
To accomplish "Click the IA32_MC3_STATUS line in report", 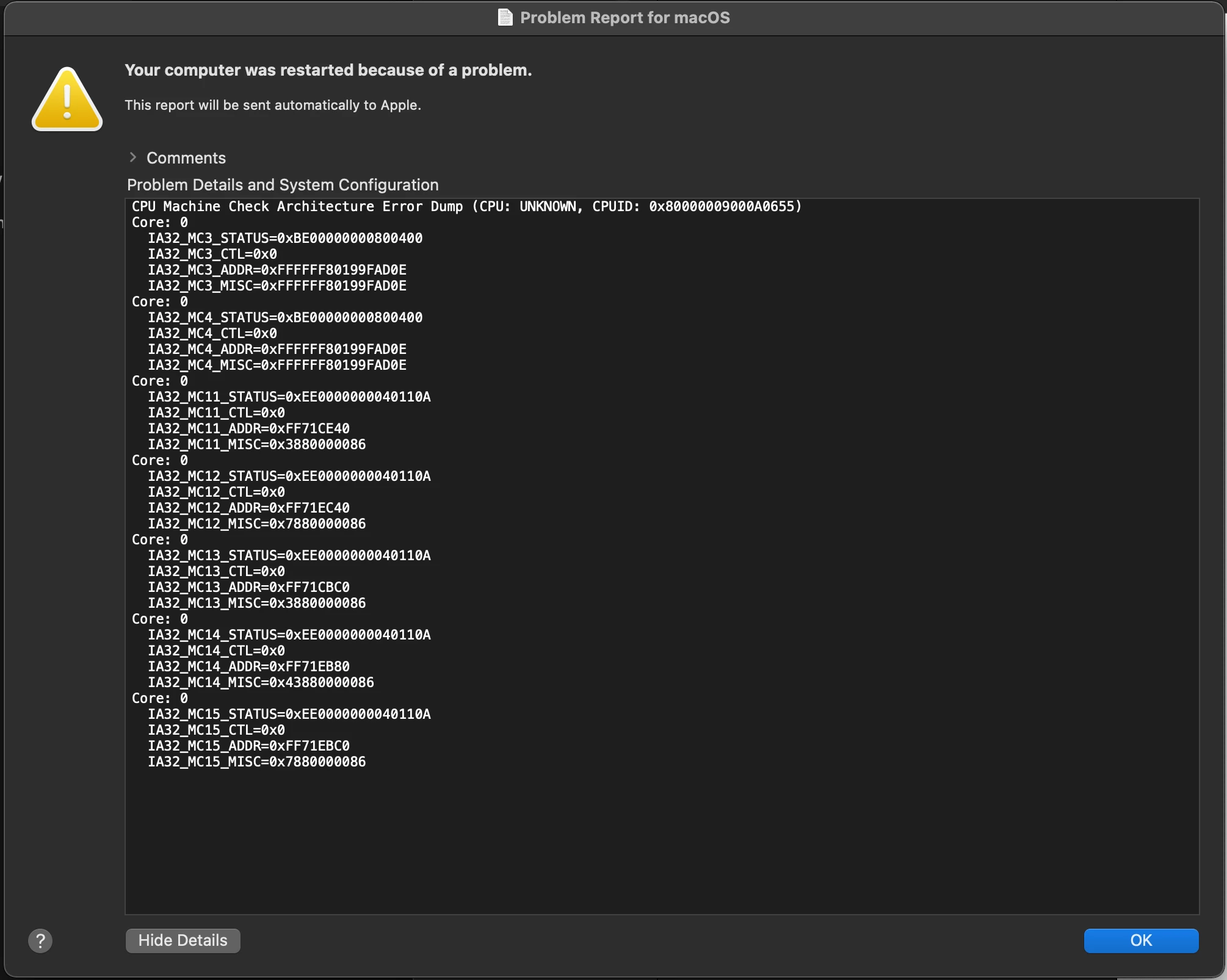I will pyautogui.click(x=285, y=238).
